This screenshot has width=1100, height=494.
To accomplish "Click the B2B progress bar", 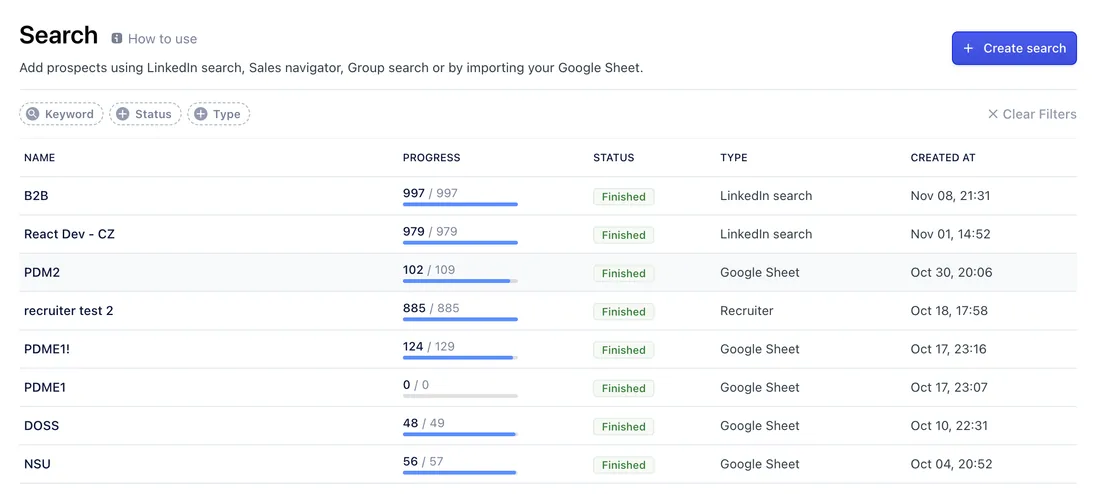I will (460, 204).
